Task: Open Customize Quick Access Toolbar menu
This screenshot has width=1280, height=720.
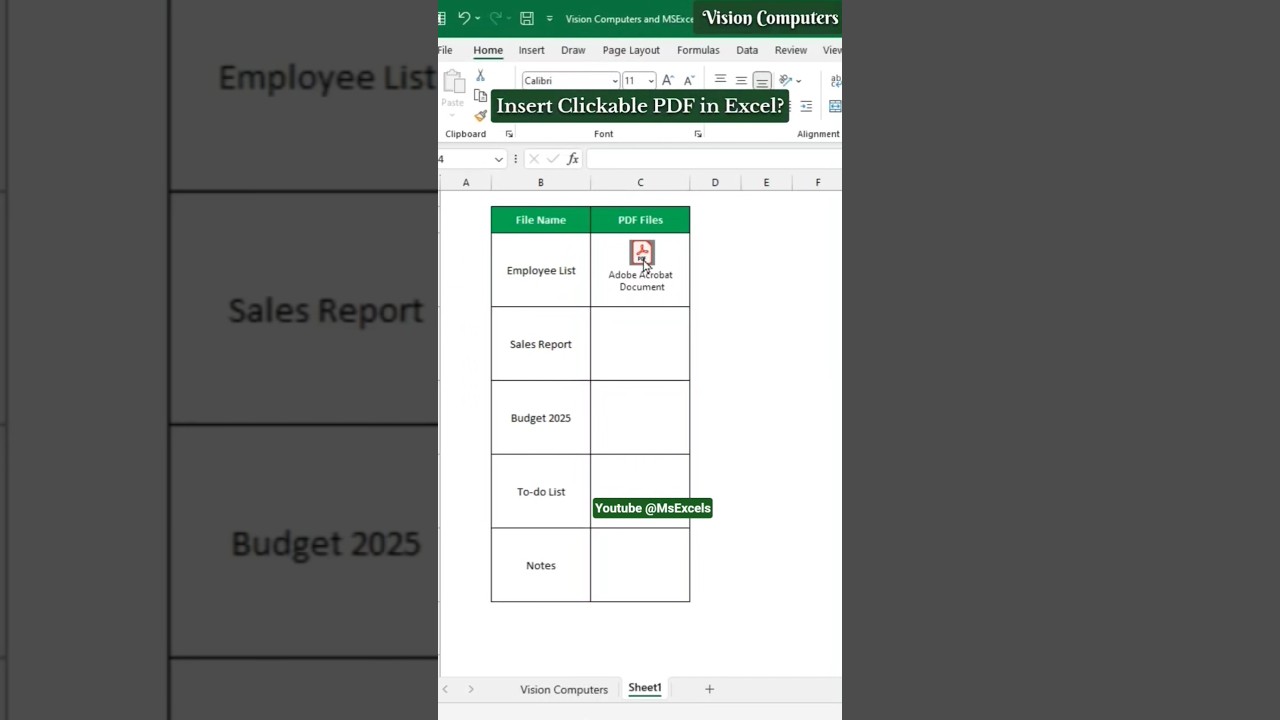Action: click(549, 19)
